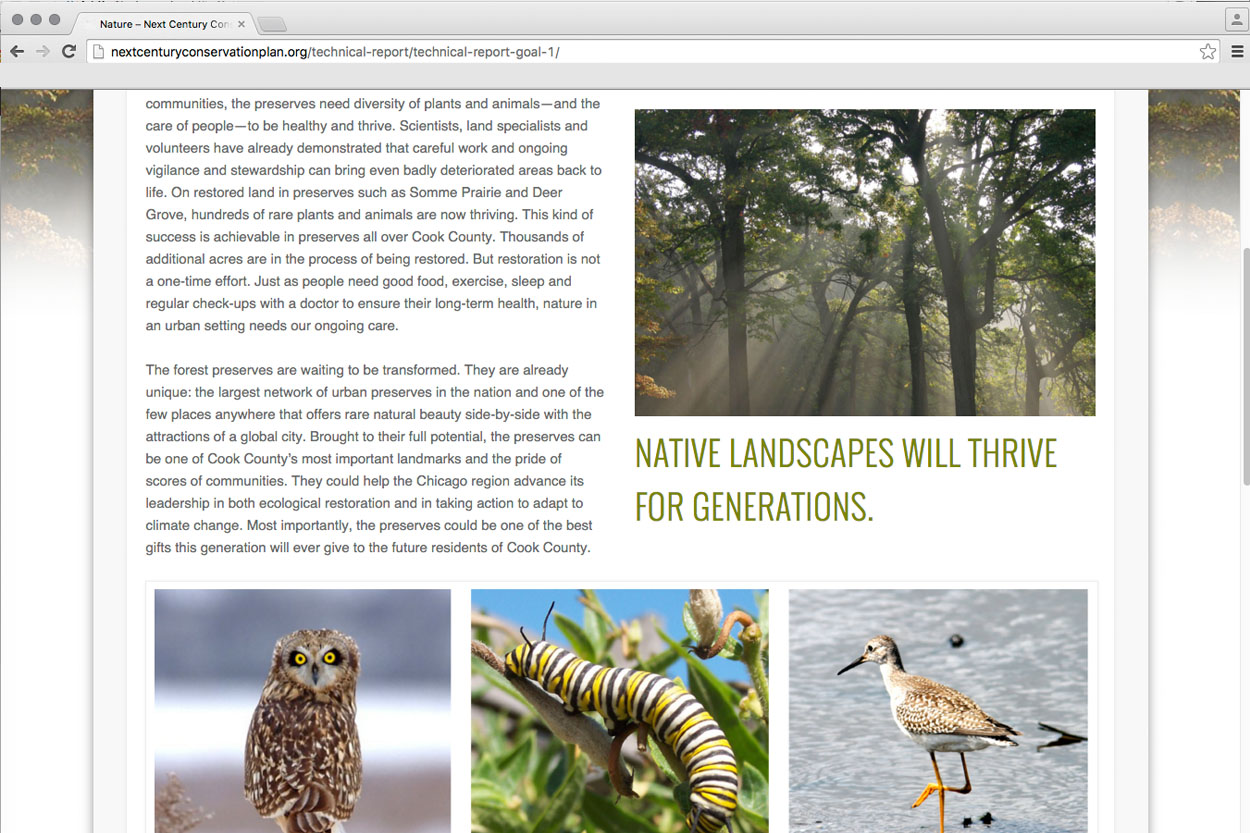Click the 'Native Landscapes Will Thrive' heading

tap(845, 480)
